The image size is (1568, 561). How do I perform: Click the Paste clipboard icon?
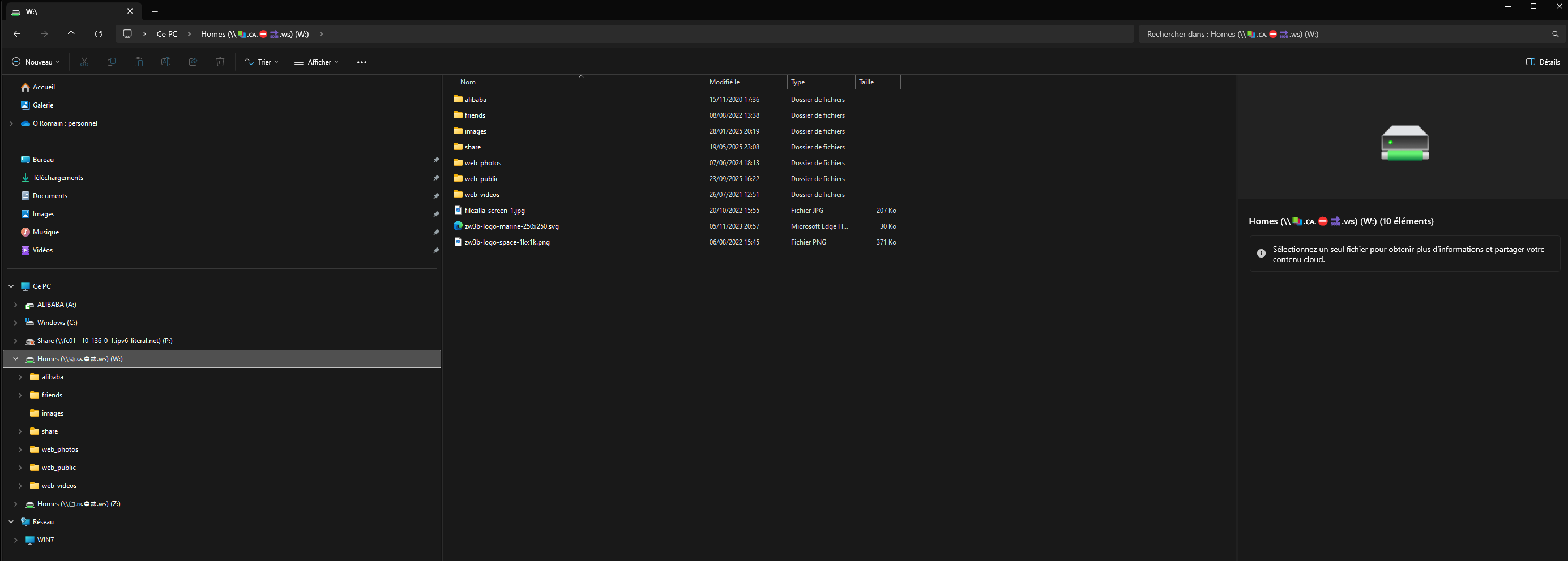(139, 62)
